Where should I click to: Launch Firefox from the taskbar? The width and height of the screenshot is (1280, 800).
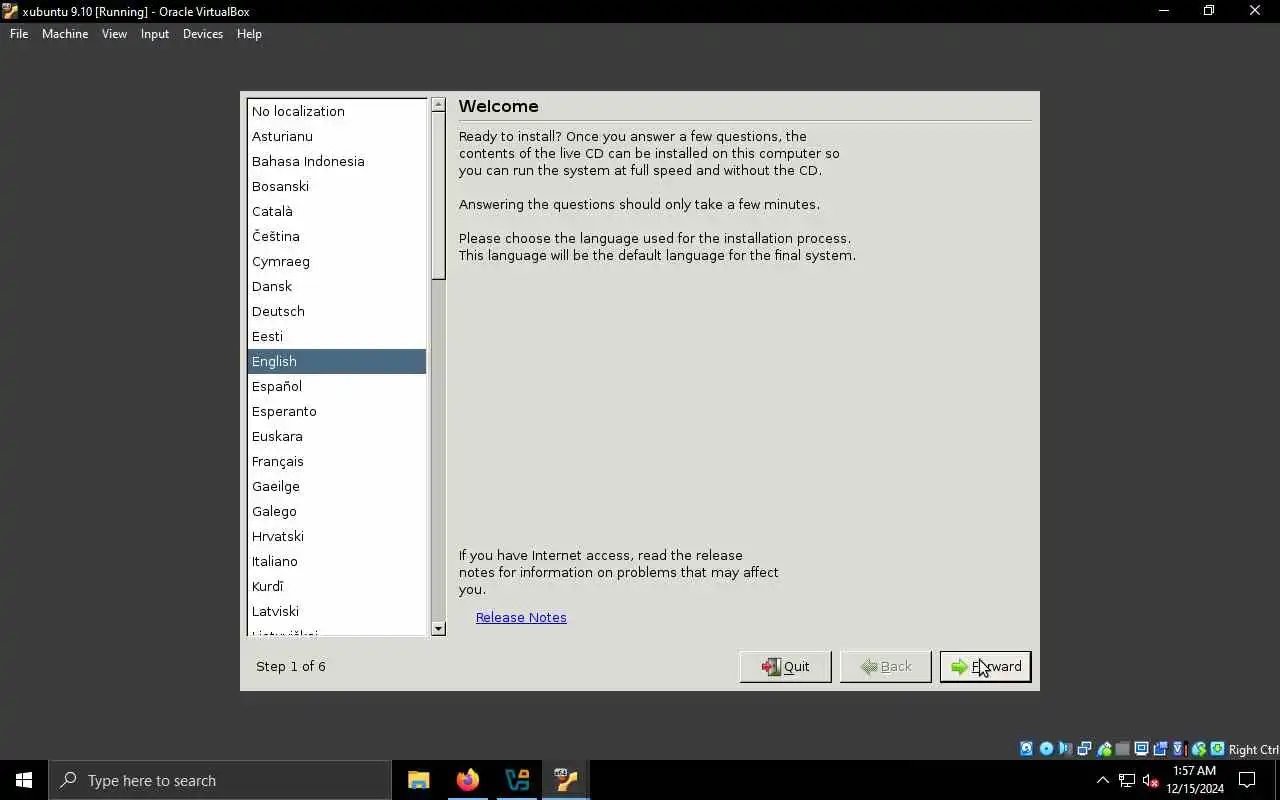(x=468, y=780)
